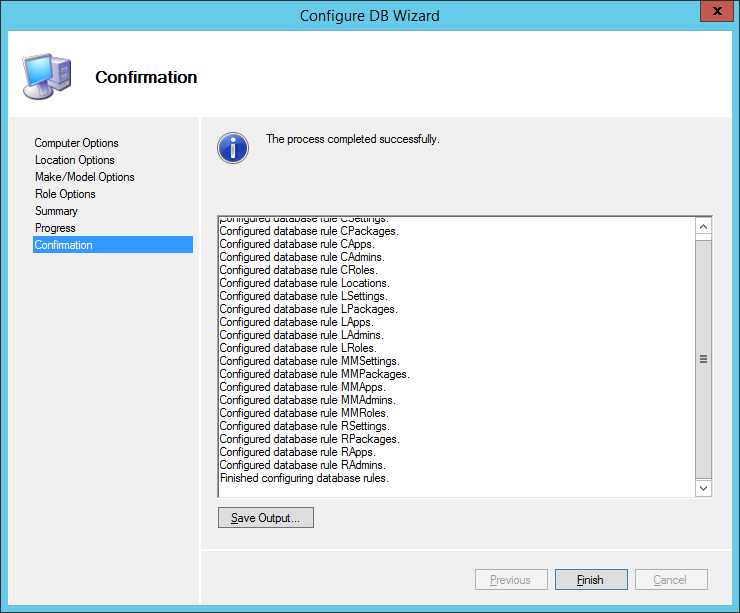
Task: Click the Cancel button
Action: click(x=669, y=580)
